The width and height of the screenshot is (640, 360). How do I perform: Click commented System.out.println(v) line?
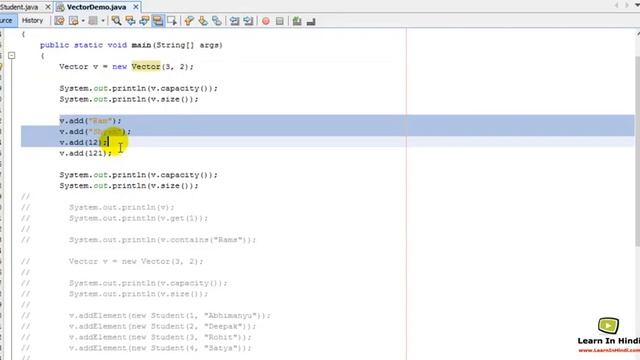122,207
